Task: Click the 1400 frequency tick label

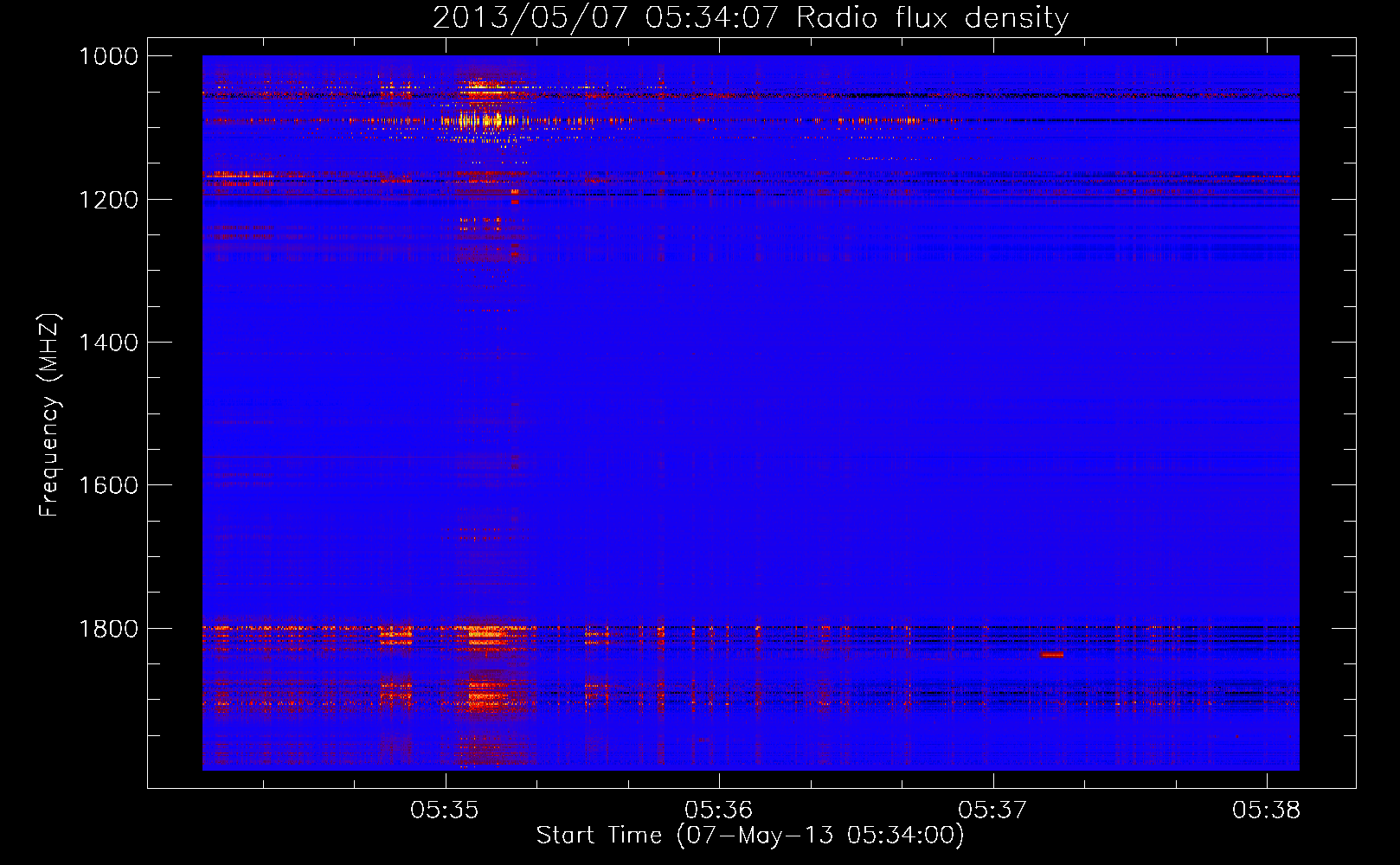Action: coord(108,343)
